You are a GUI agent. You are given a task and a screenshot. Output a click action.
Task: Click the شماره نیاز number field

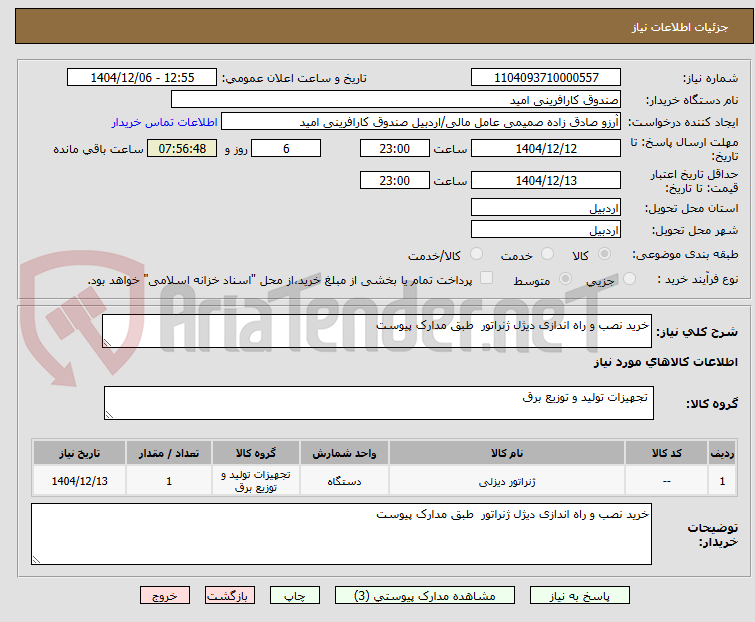tap(546, 78)
